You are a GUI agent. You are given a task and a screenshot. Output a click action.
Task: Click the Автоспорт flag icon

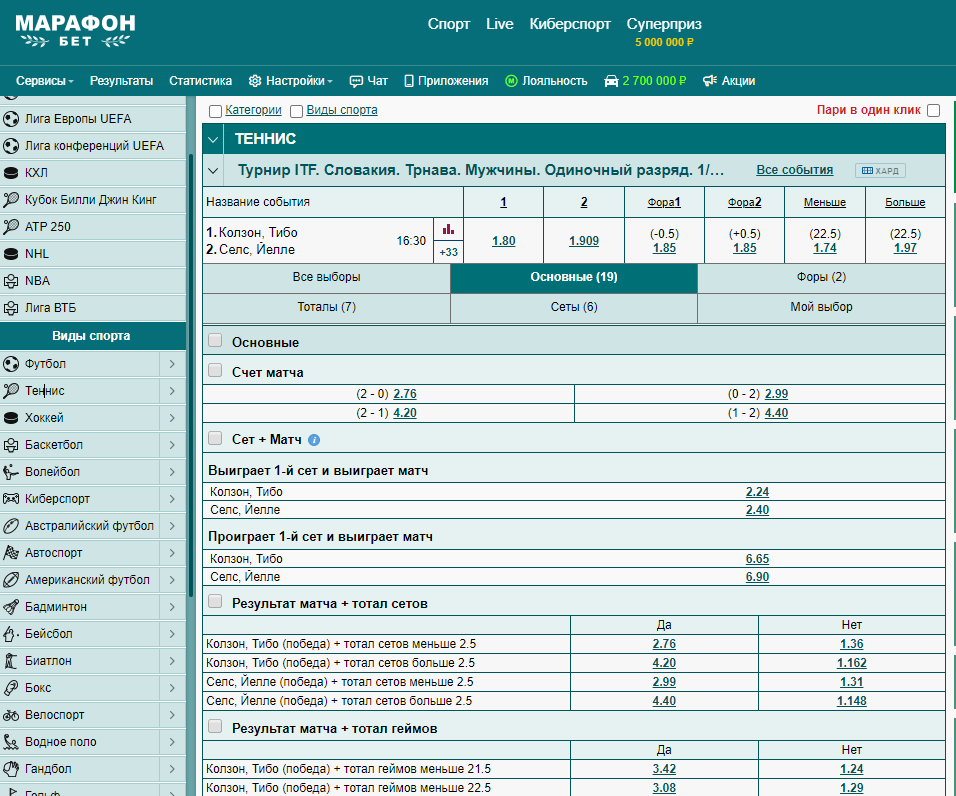[x=11, y=553]
